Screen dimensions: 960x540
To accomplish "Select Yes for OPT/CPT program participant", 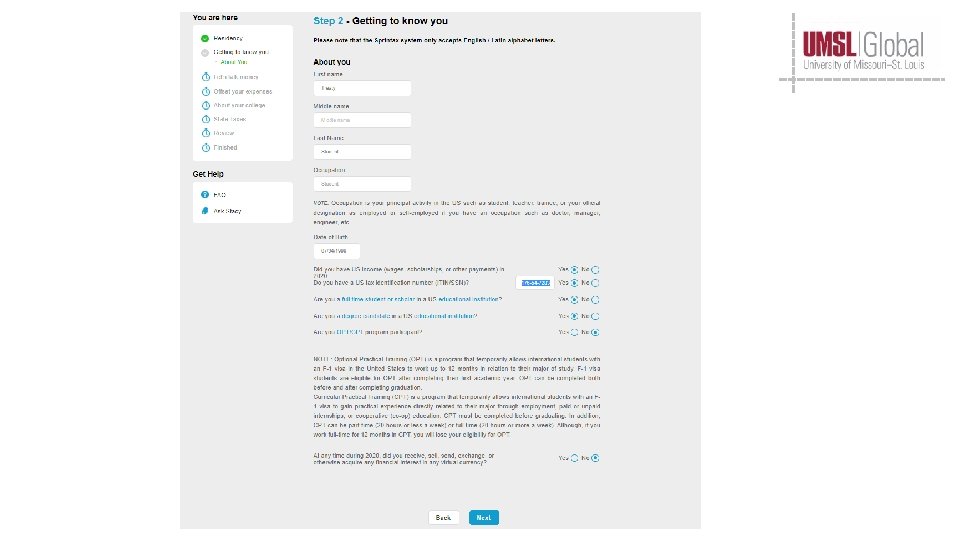I will click(574, 332).
